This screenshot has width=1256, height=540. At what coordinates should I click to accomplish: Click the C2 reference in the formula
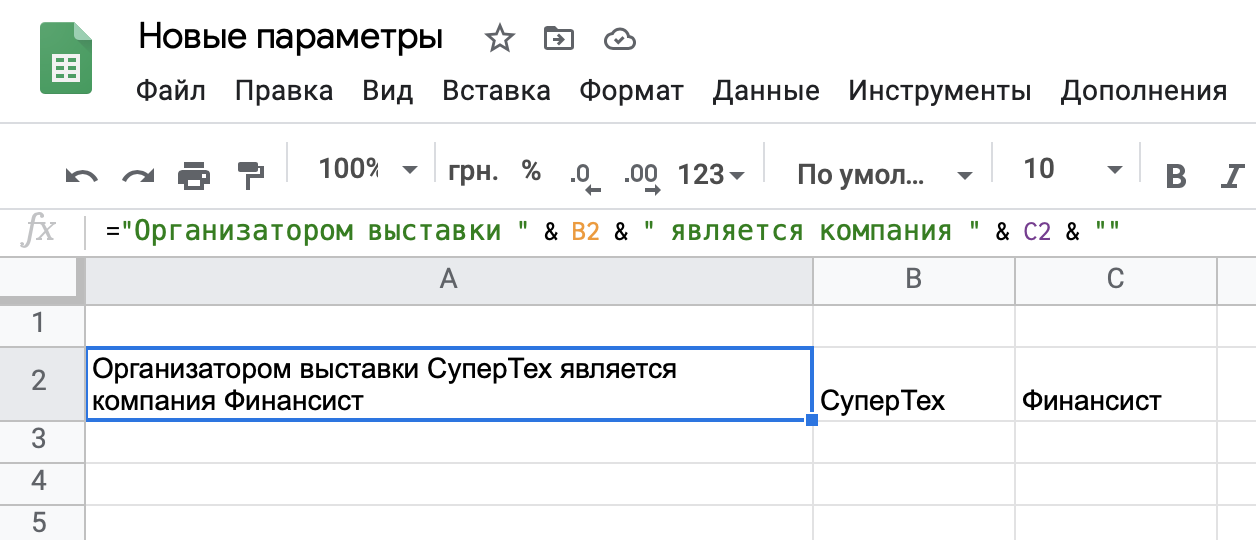tap(1036, 232)
